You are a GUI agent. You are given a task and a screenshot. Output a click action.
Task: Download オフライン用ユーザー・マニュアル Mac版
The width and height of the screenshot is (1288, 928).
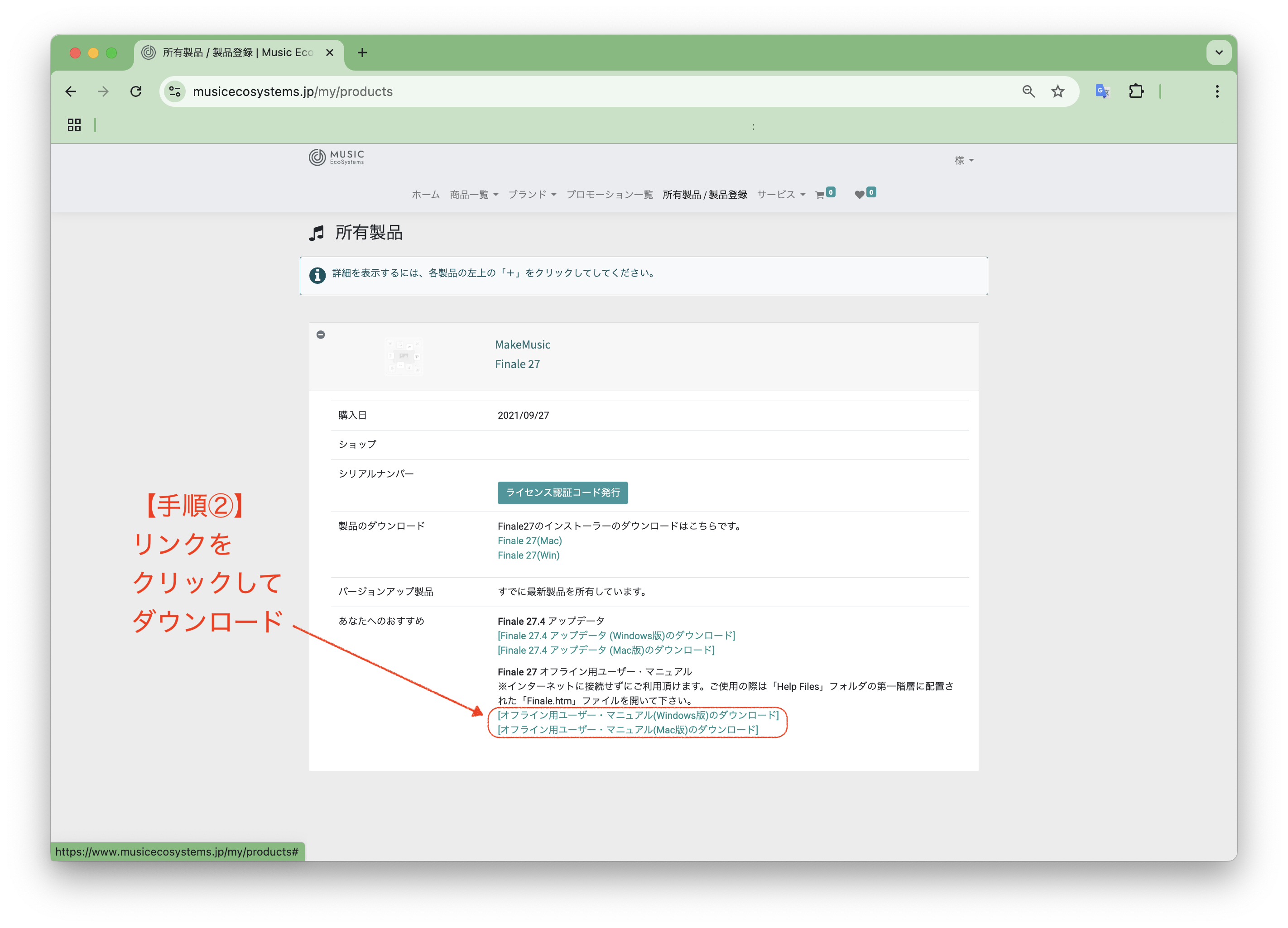coord(628,729)
